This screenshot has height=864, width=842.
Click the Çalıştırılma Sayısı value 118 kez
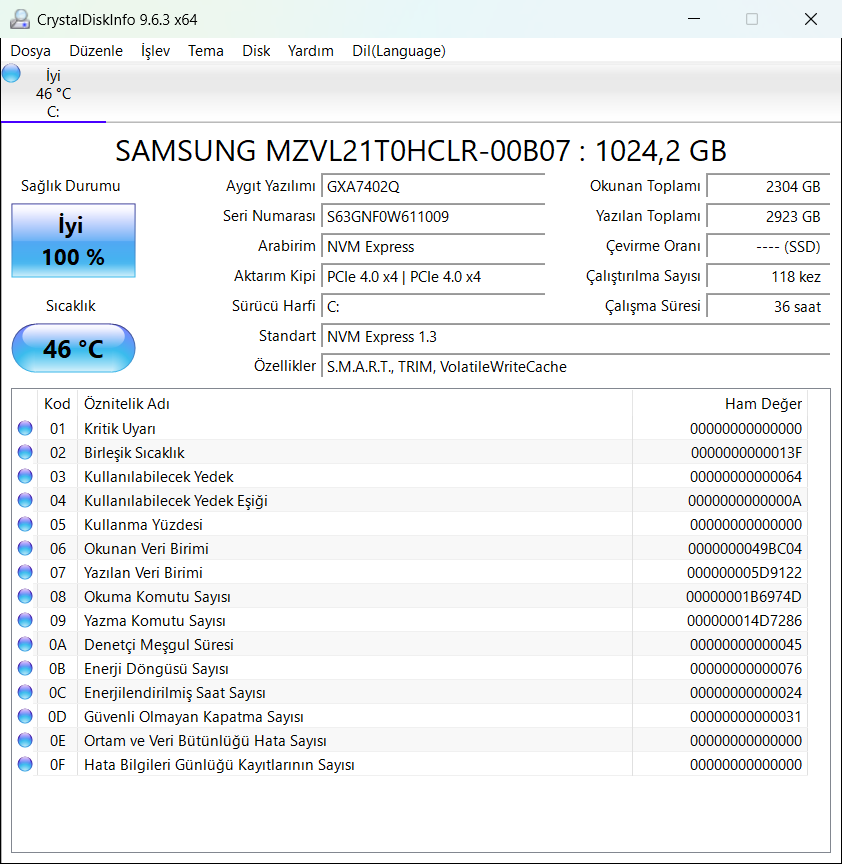coord(768,277)
